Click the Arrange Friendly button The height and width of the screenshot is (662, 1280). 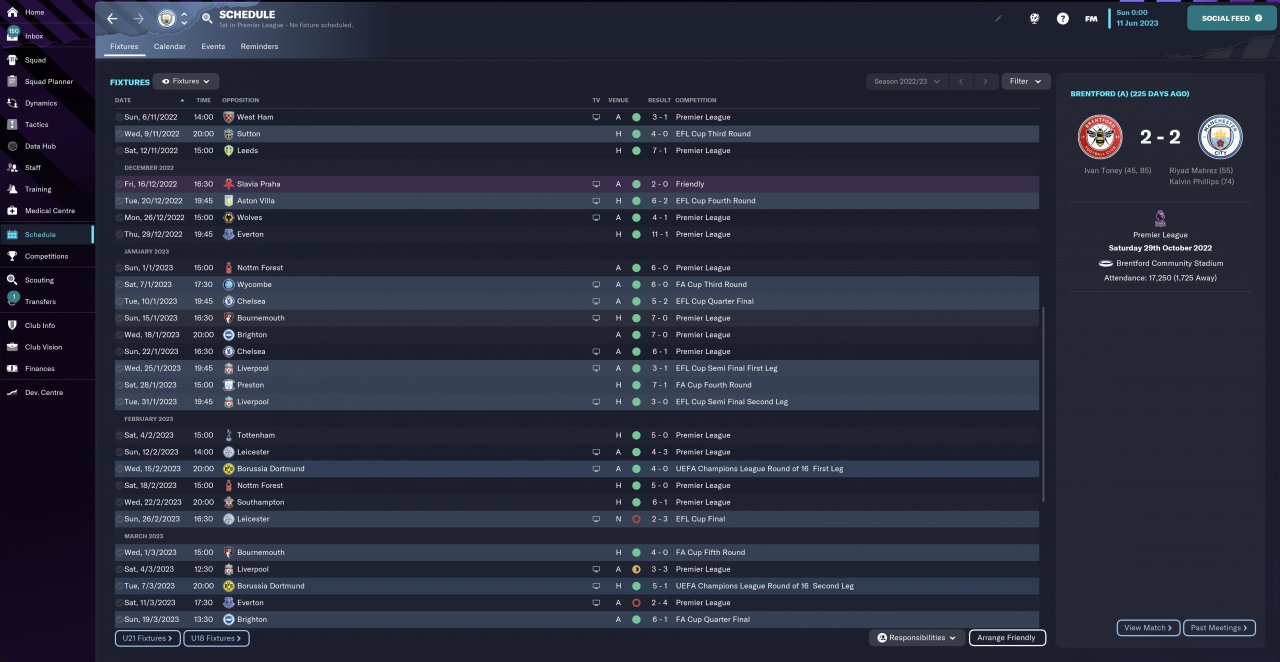coord(1007,638)
